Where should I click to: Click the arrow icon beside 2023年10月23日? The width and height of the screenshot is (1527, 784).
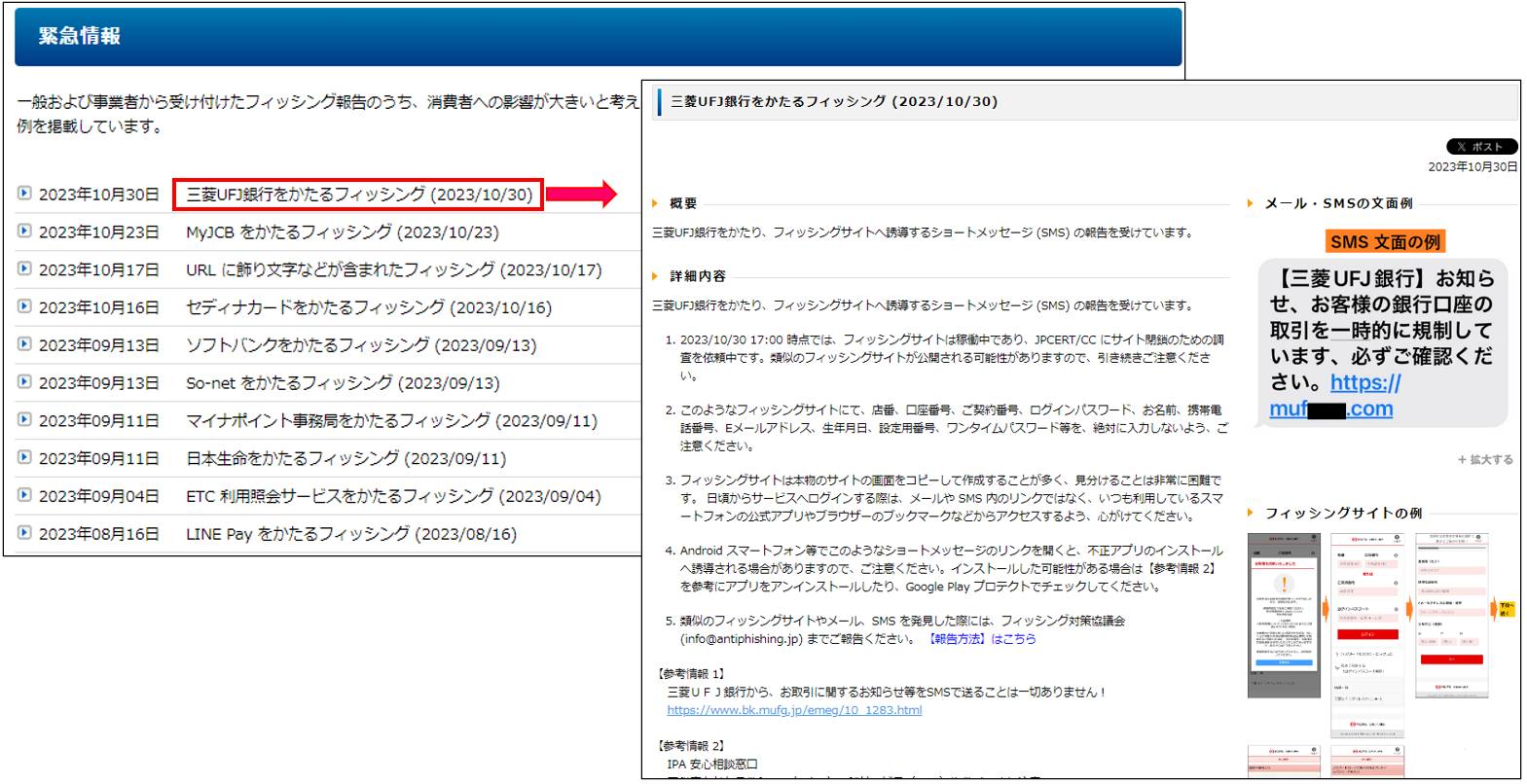coord(24,232)
